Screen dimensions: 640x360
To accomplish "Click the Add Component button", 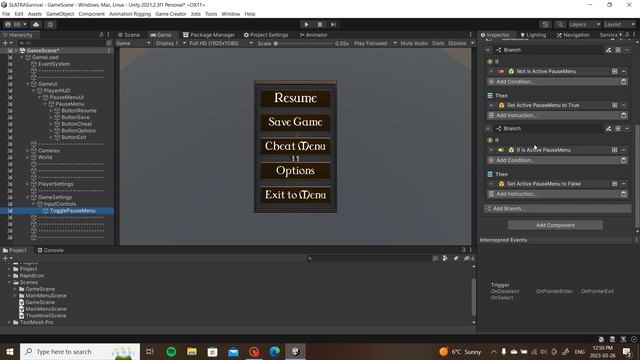I will point(555,225).
